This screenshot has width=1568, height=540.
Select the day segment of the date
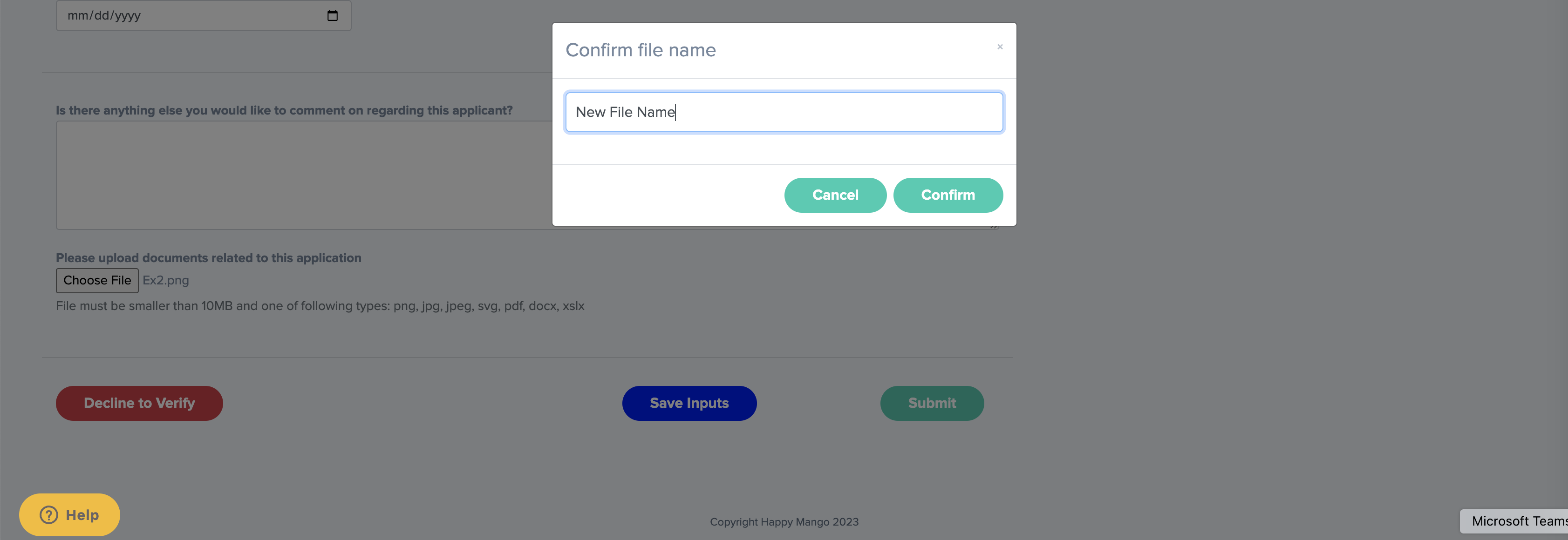click(101, 16)
